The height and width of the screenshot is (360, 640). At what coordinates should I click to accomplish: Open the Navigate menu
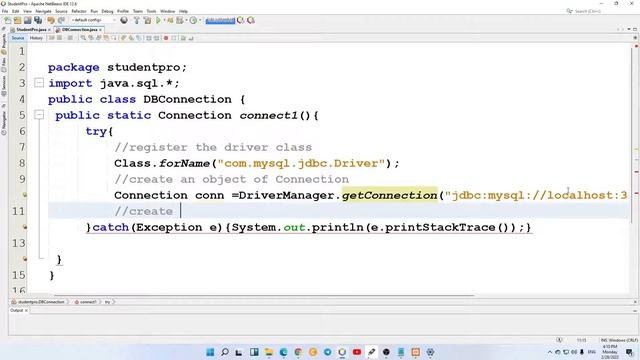click(43, 11)
